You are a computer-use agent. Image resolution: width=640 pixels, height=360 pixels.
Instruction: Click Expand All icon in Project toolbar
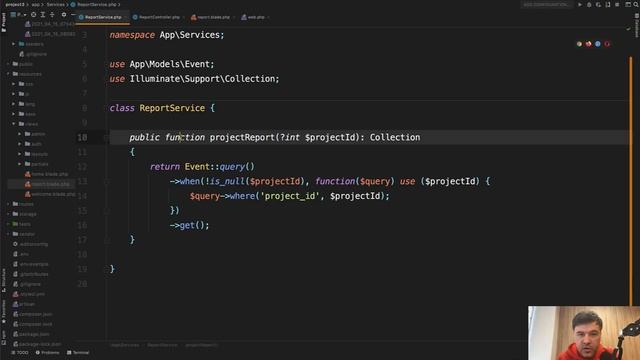[43, 15]
